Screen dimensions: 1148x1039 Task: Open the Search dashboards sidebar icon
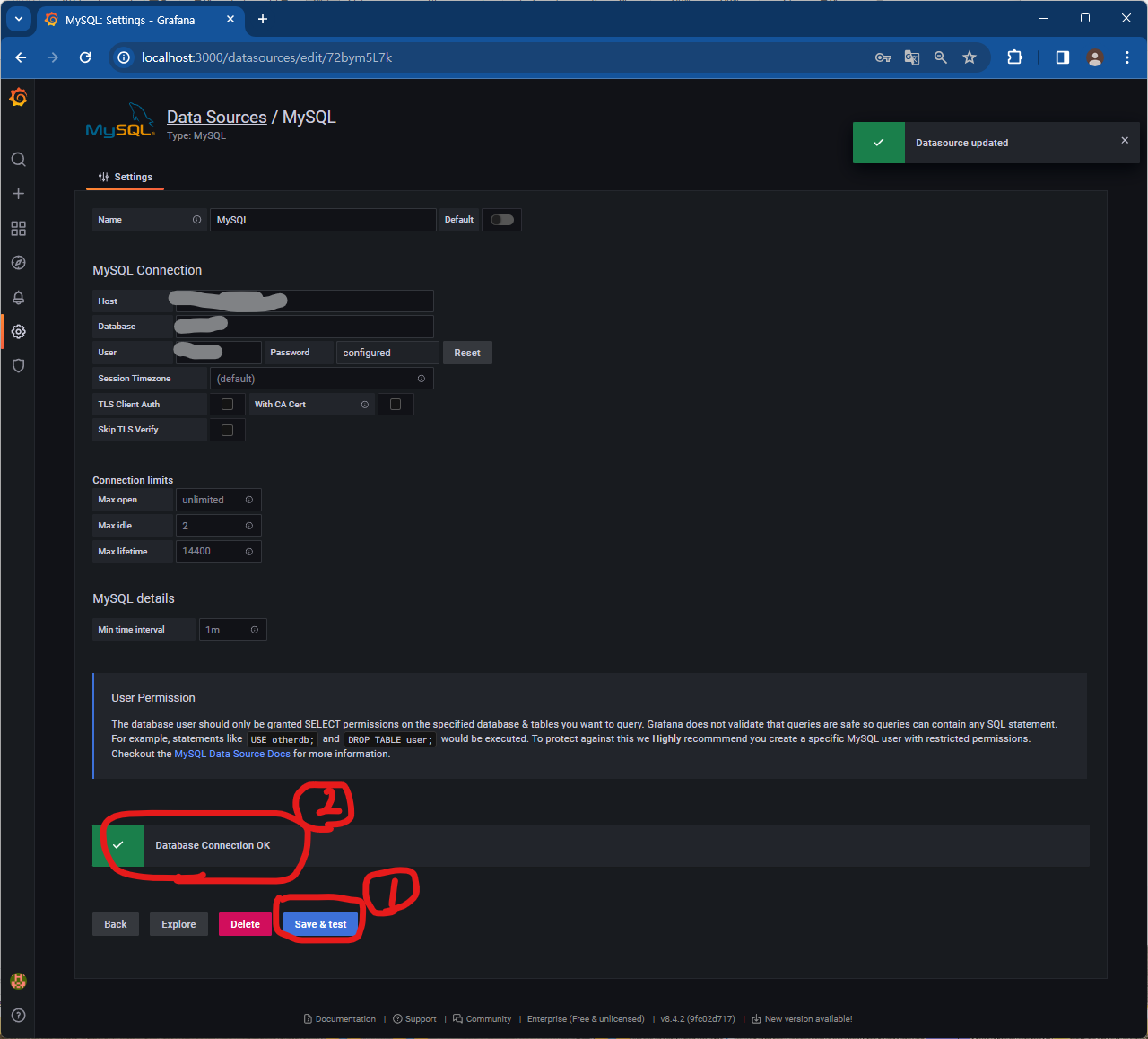(18, 160)
